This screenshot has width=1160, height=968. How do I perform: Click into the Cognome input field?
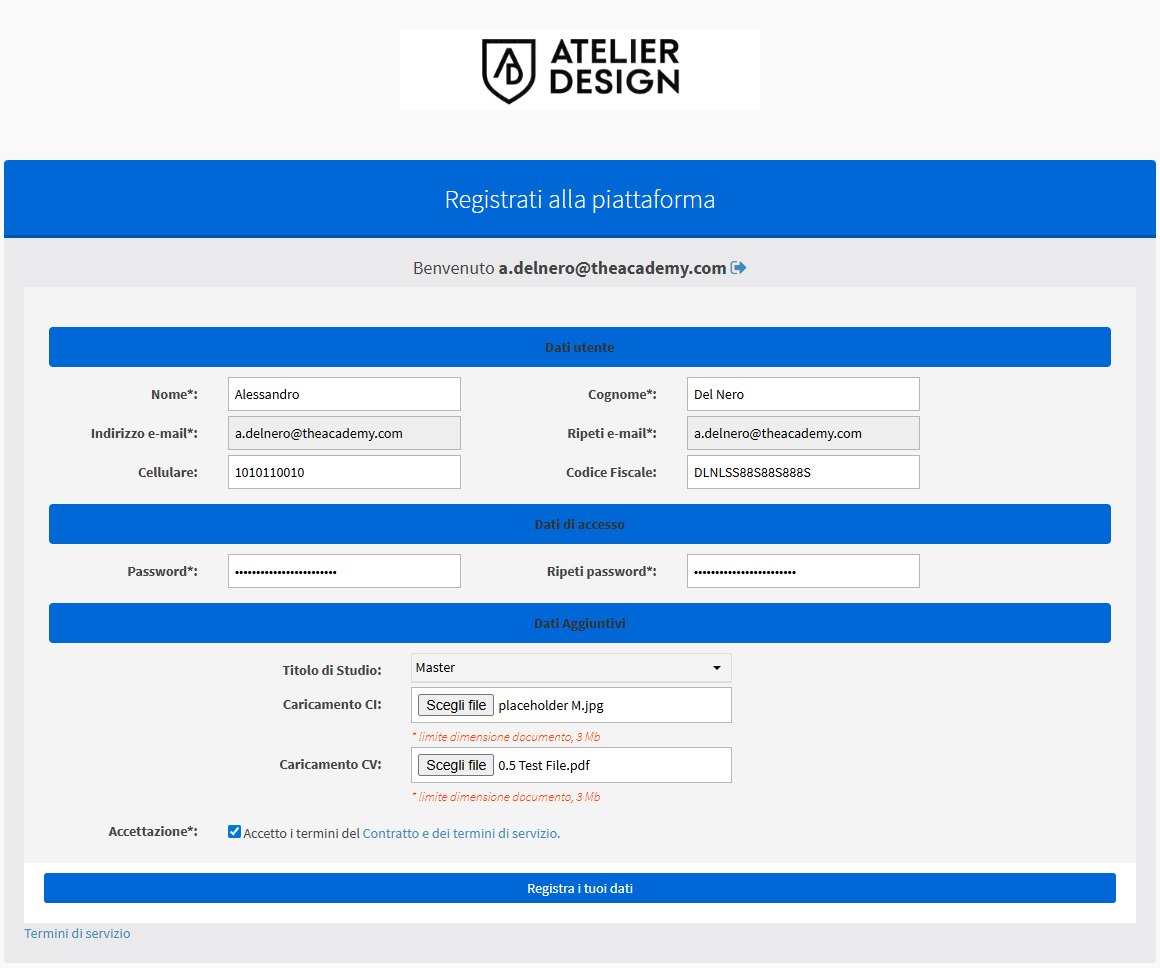pyautogui.click(x=803, y=394)
